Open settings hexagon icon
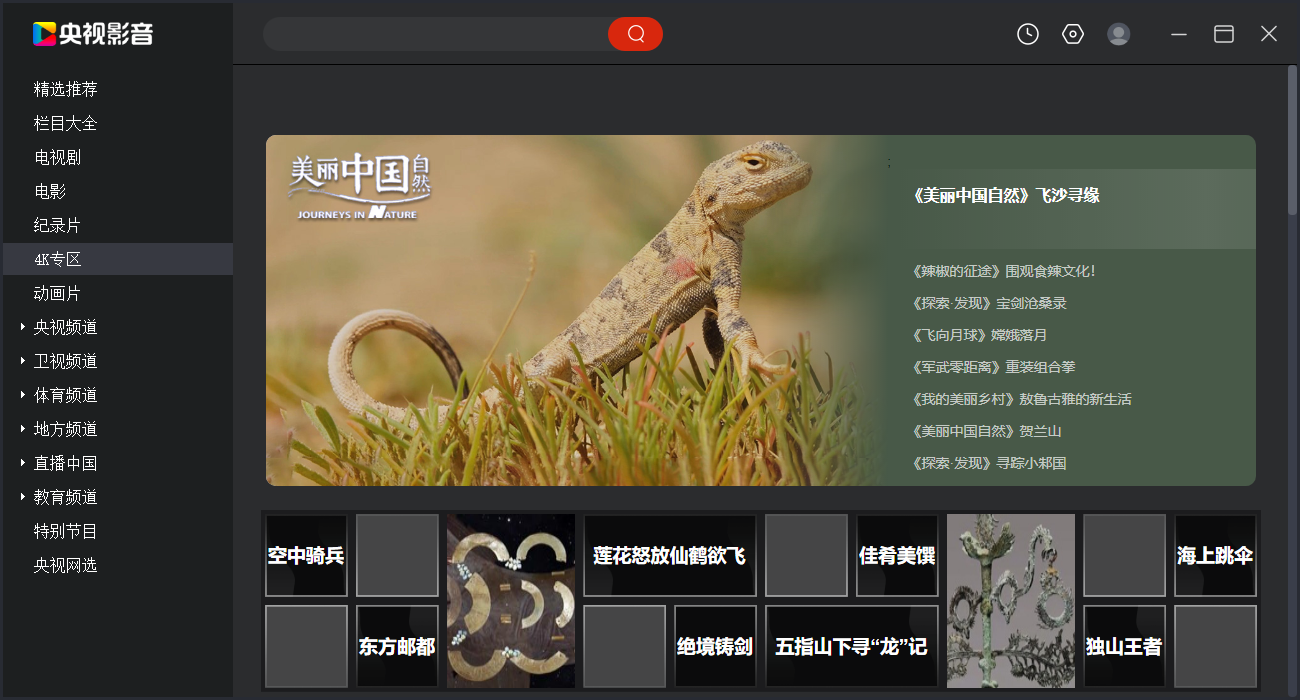The height and width of the screenshot is (700, 1300). point(1073,34)
